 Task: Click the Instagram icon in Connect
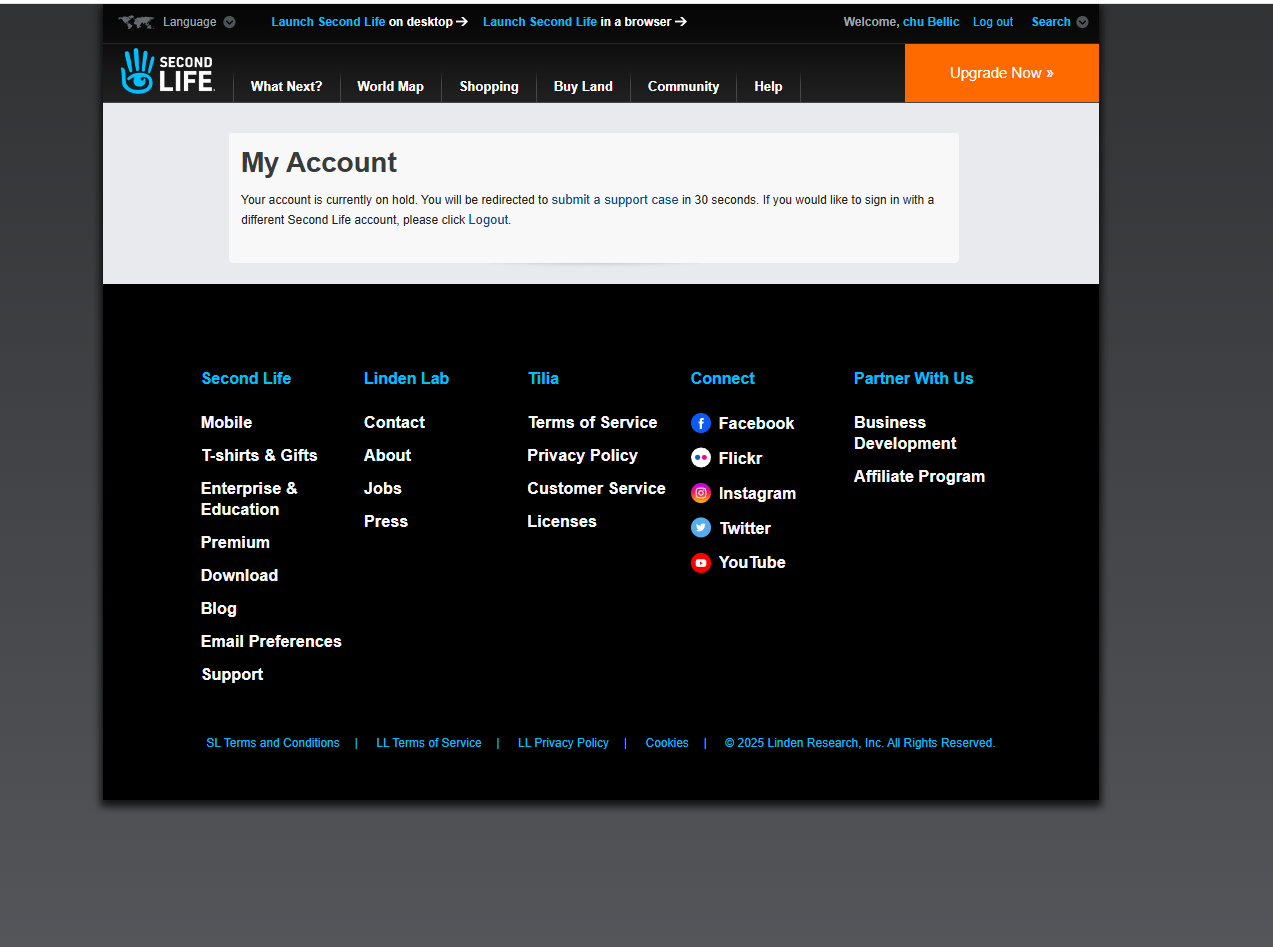(701, 493)
